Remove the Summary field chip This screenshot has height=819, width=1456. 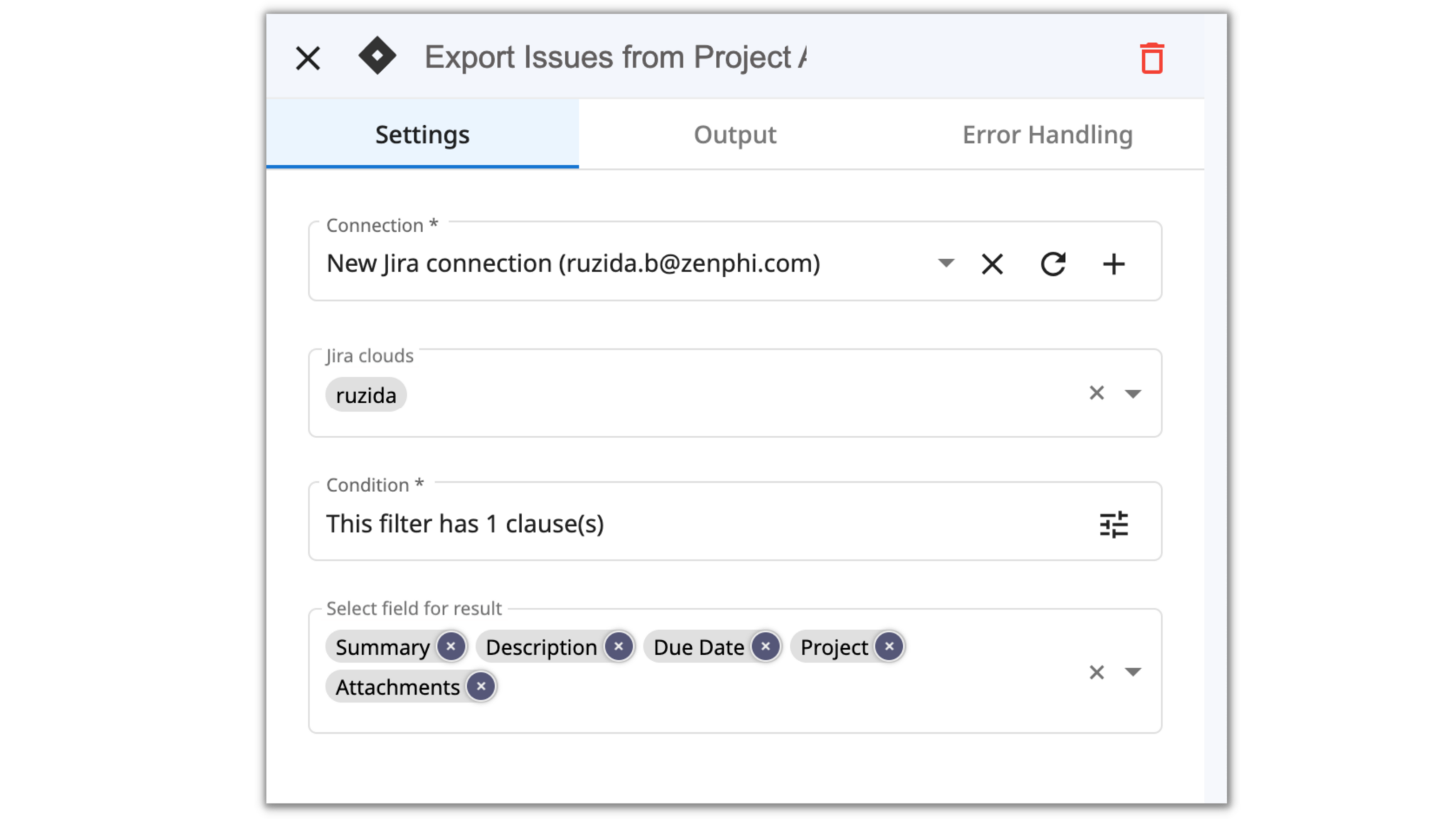[x=451, y=646]
